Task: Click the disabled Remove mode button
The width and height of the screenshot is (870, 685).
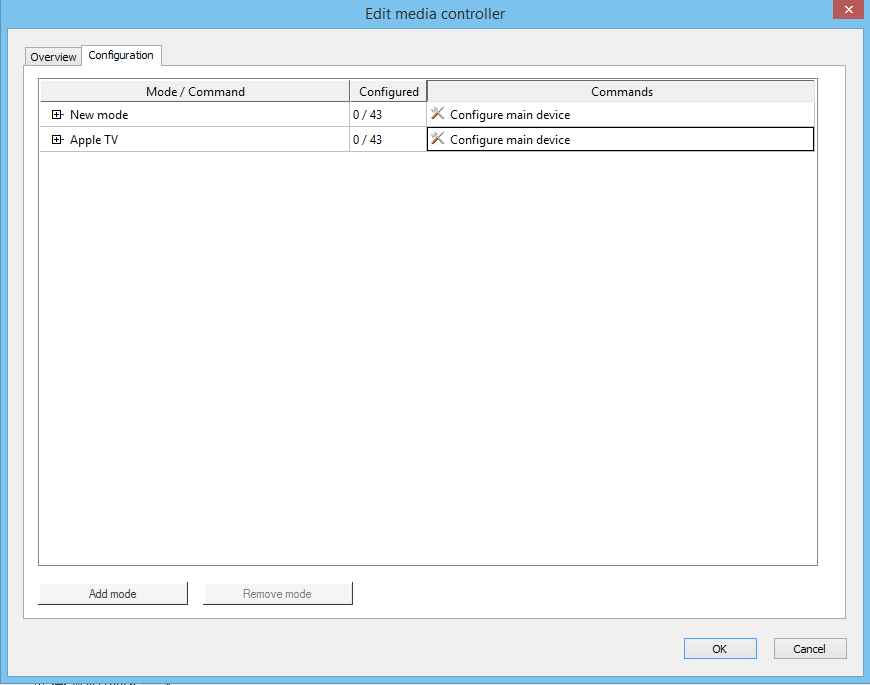Action: [x=277, y=593]
